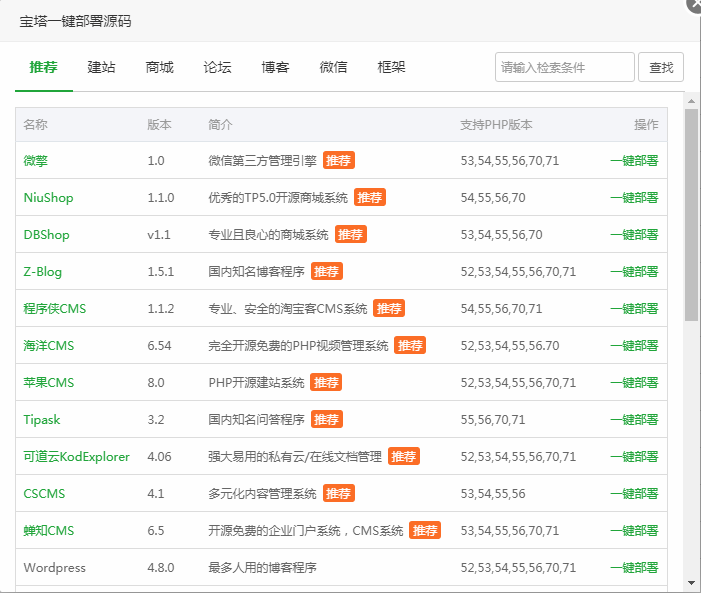The width and height of the screenshot is (701, 594).
Task: Click the 推荐 badge in Z-Blog row
Action: tap(327, 271)
